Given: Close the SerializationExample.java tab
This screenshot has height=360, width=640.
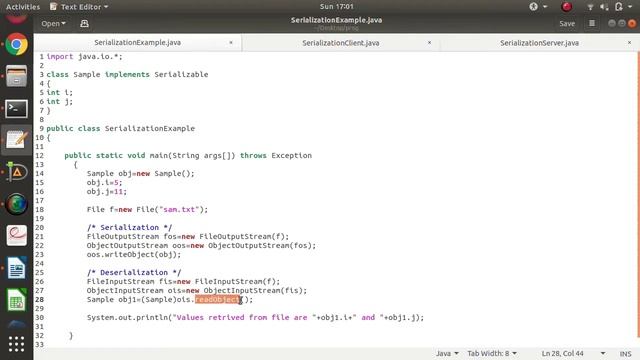Looking at the screenshot, I should [x=231, y=42].
